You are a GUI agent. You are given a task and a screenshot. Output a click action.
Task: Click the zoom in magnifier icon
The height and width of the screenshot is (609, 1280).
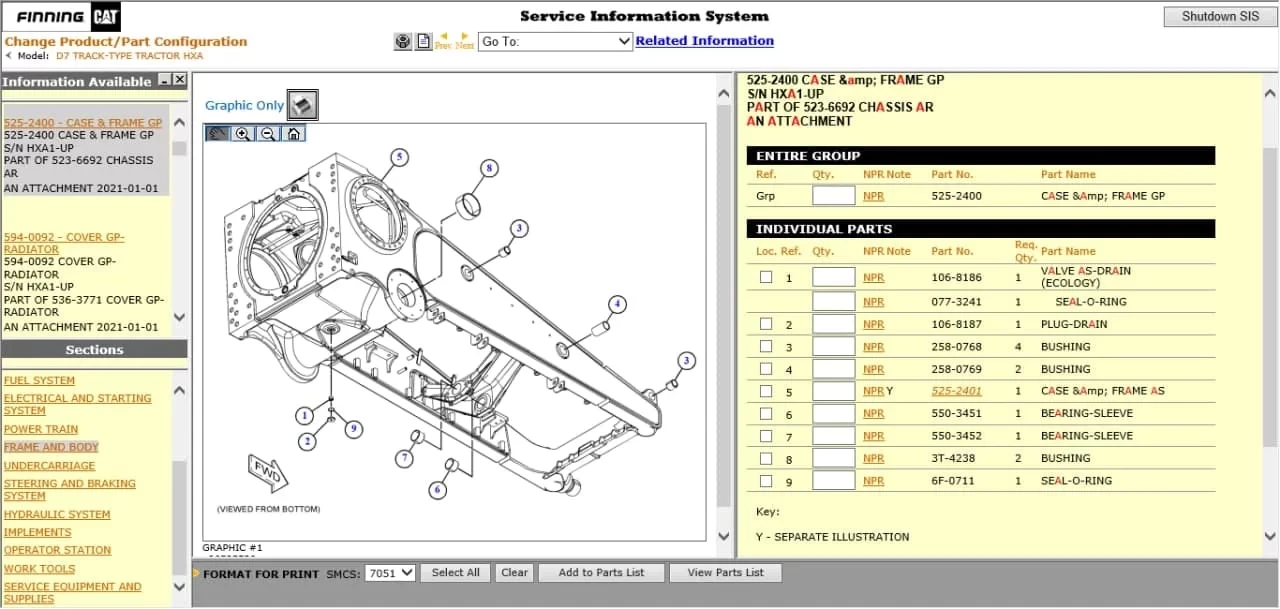click(243, 134)
